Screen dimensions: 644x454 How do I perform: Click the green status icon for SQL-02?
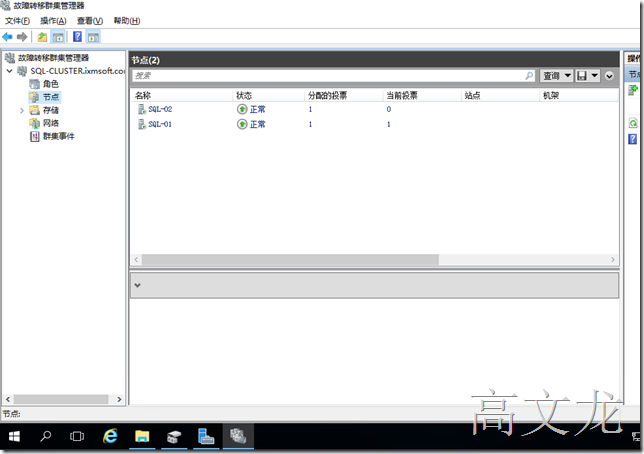coord(242,109)
